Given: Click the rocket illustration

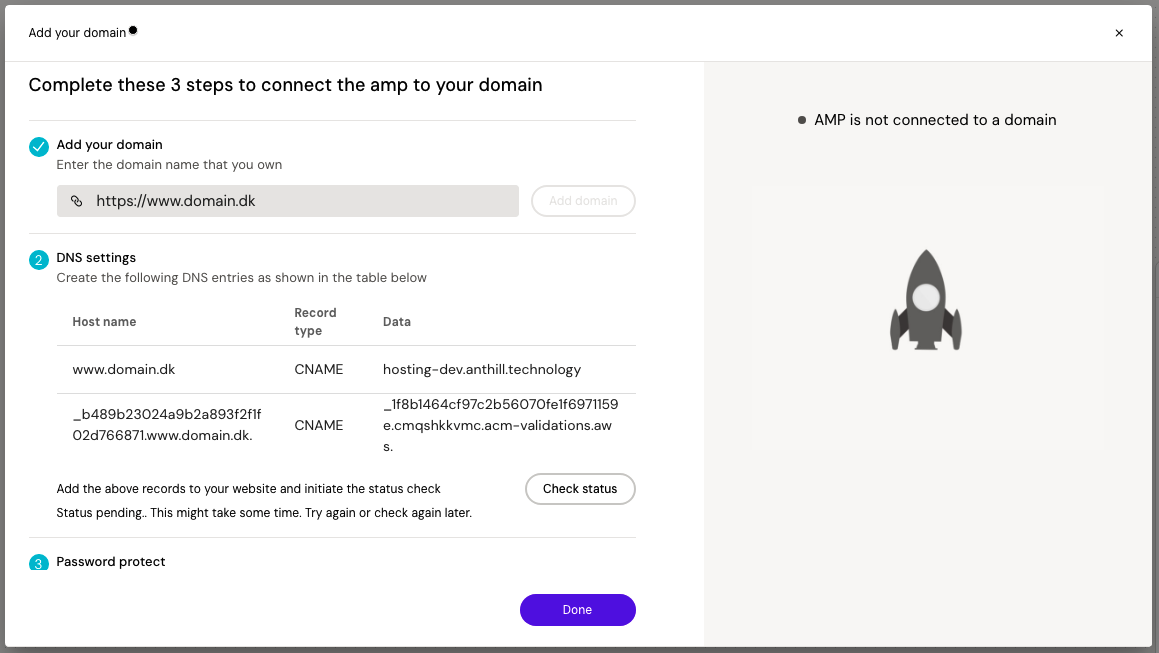Looking at the screenshot, I should pyautogui.click(x=926, y=300).
